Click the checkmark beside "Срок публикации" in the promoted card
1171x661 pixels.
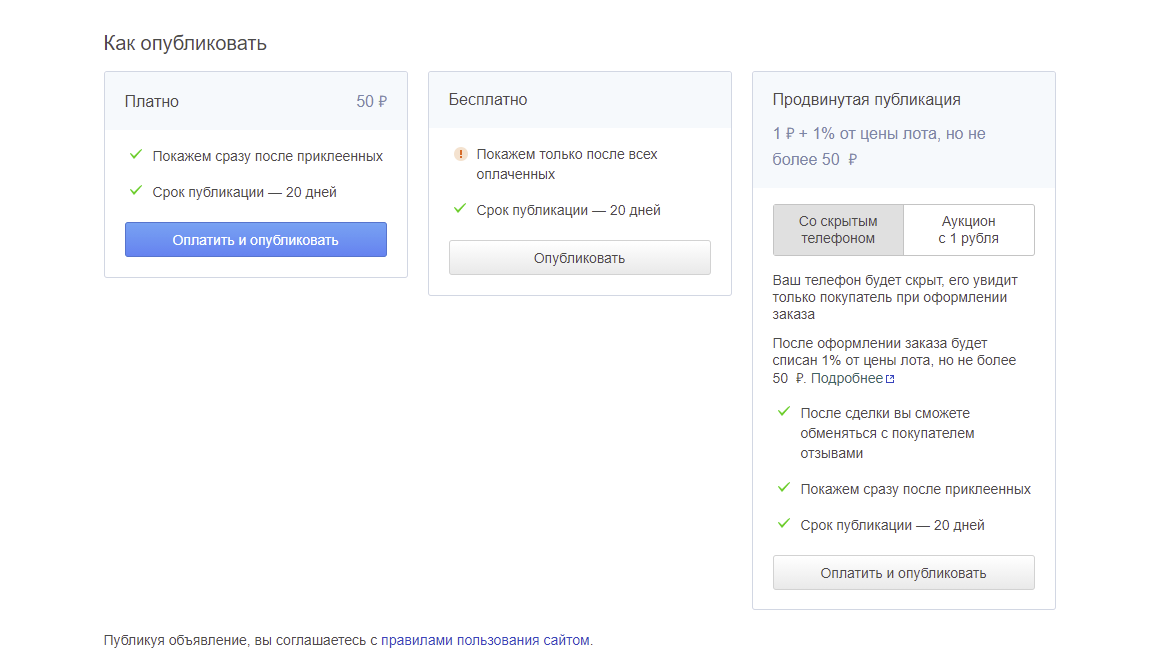coord(784,524)
